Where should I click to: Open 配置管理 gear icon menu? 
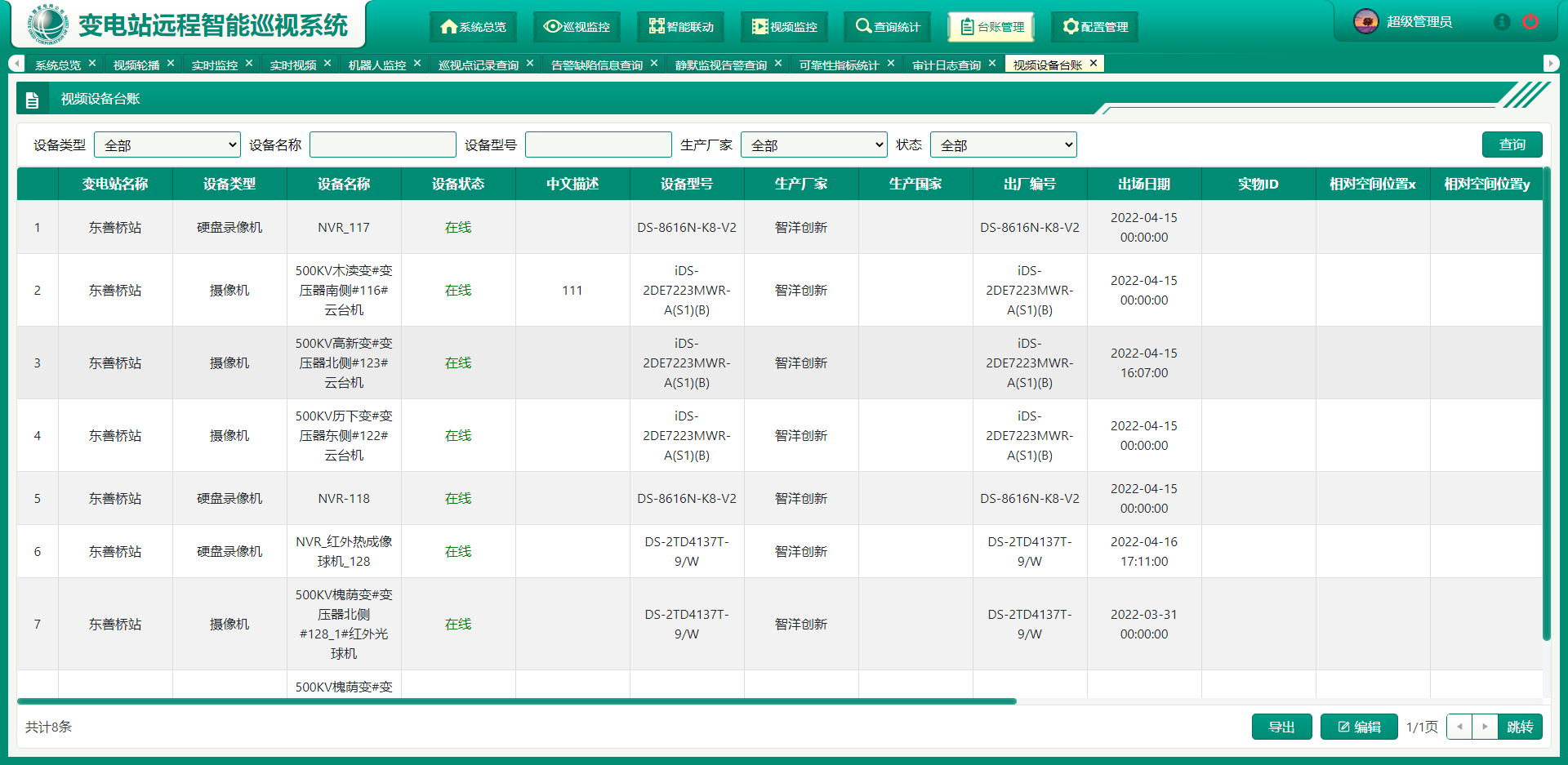(x=1094, y=27)
